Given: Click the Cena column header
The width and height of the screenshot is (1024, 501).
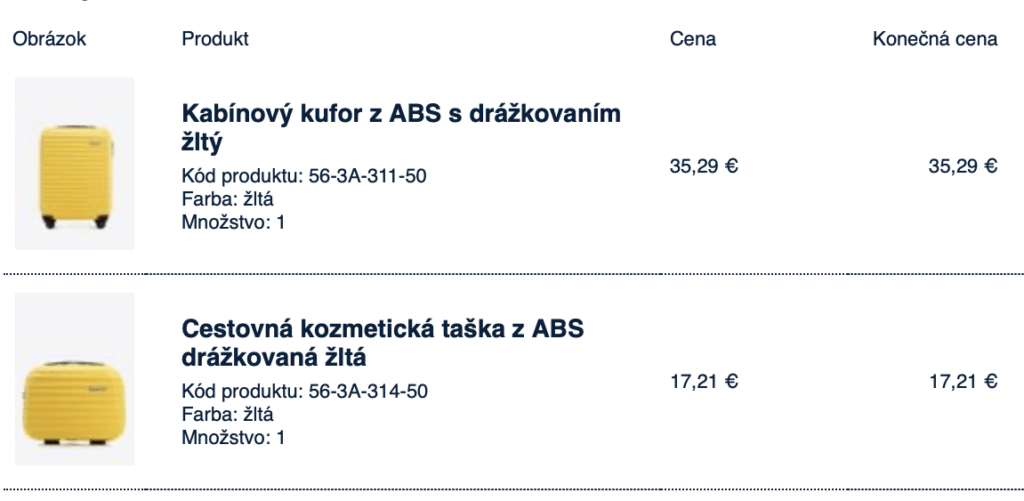Looking at the screenshot, I should 693,39.
